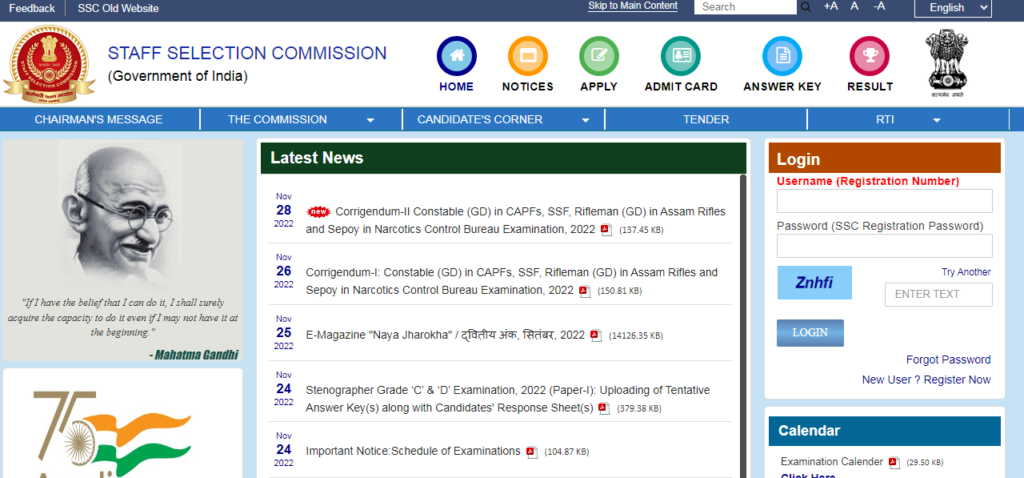Open The Commission menu item

(x=278, y=120)
